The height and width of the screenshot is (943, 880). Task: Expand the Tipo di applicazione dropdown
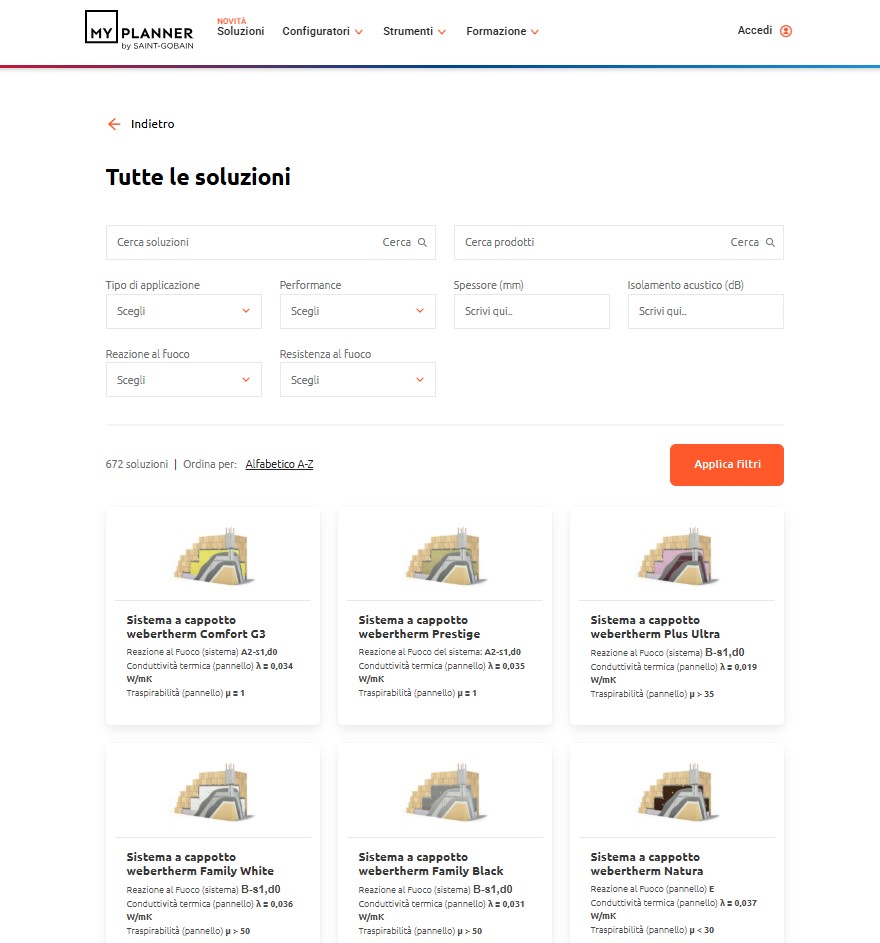click(x=184, y=311)
